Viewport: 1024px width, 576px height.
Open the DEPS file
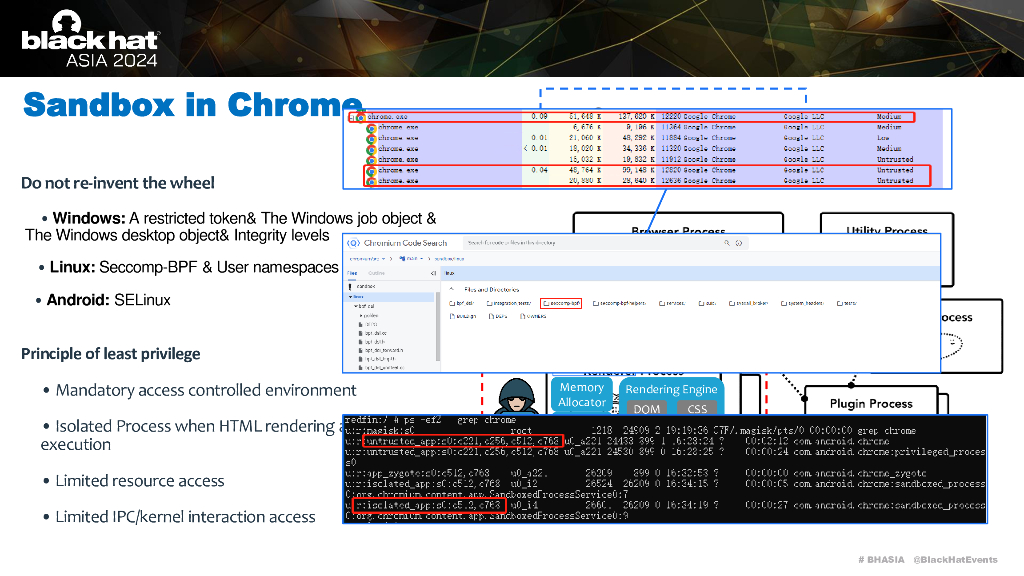click(x=498, y=316)
